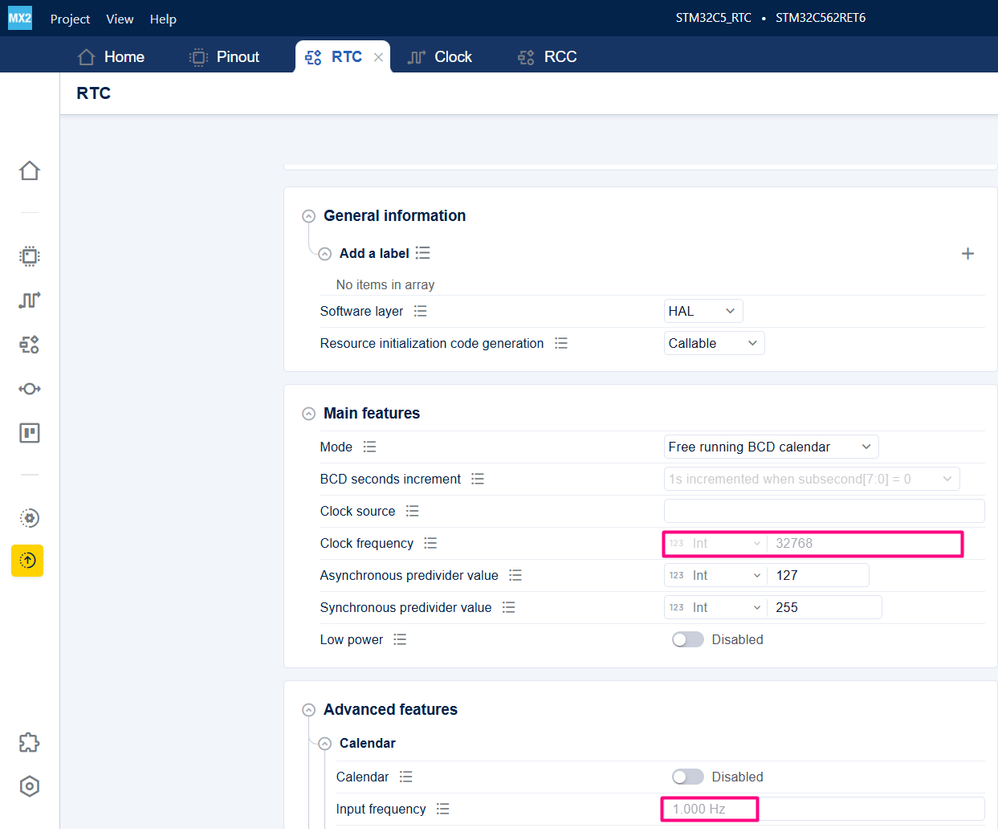Viewport: 998px width, 829px height.
Task: Click the STM32C562RET6 device name
Action: (820, 18)
